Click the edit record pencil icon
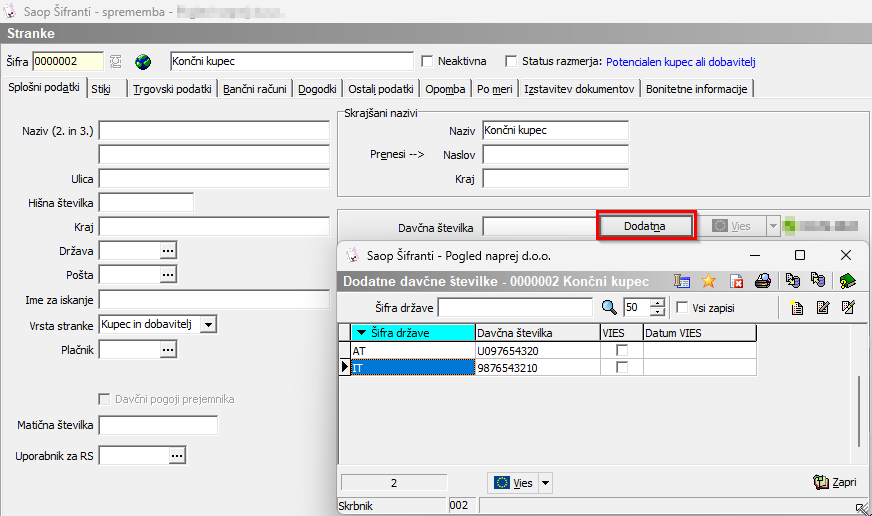 point(823,307)
